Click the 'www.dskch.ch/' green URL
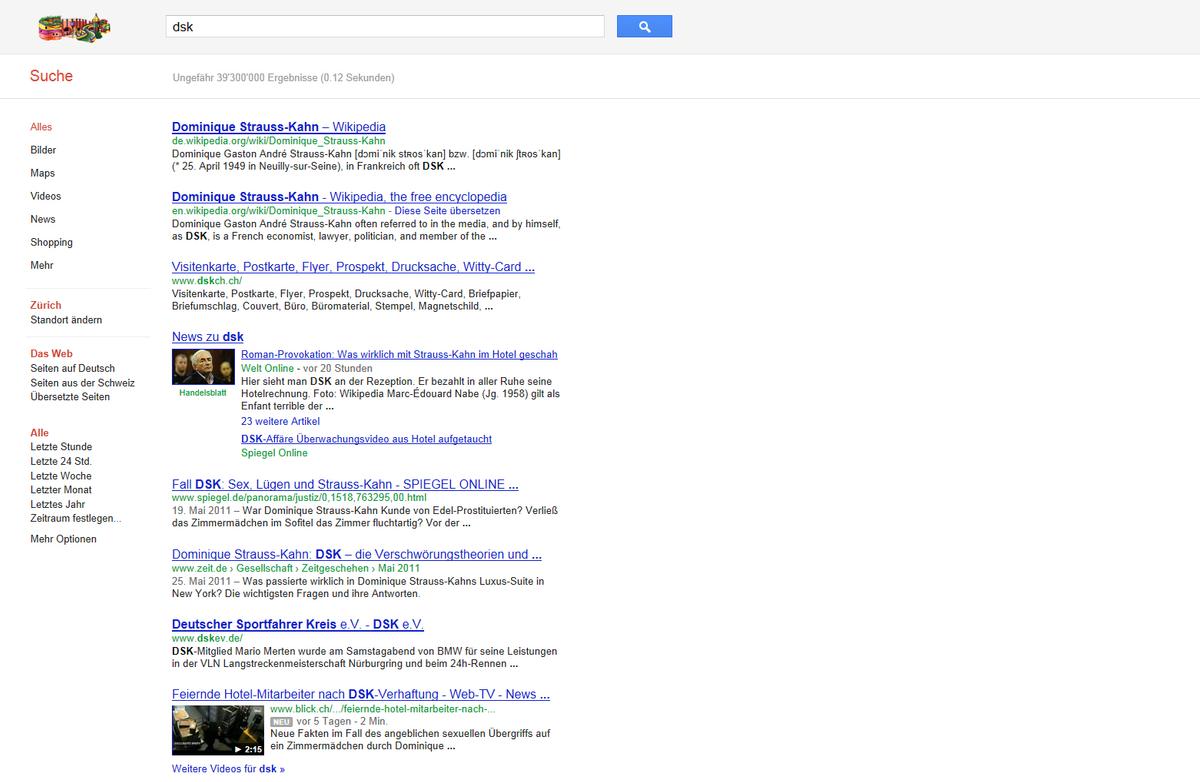The width and height of the screenshot is (1200, 782). 207,281
